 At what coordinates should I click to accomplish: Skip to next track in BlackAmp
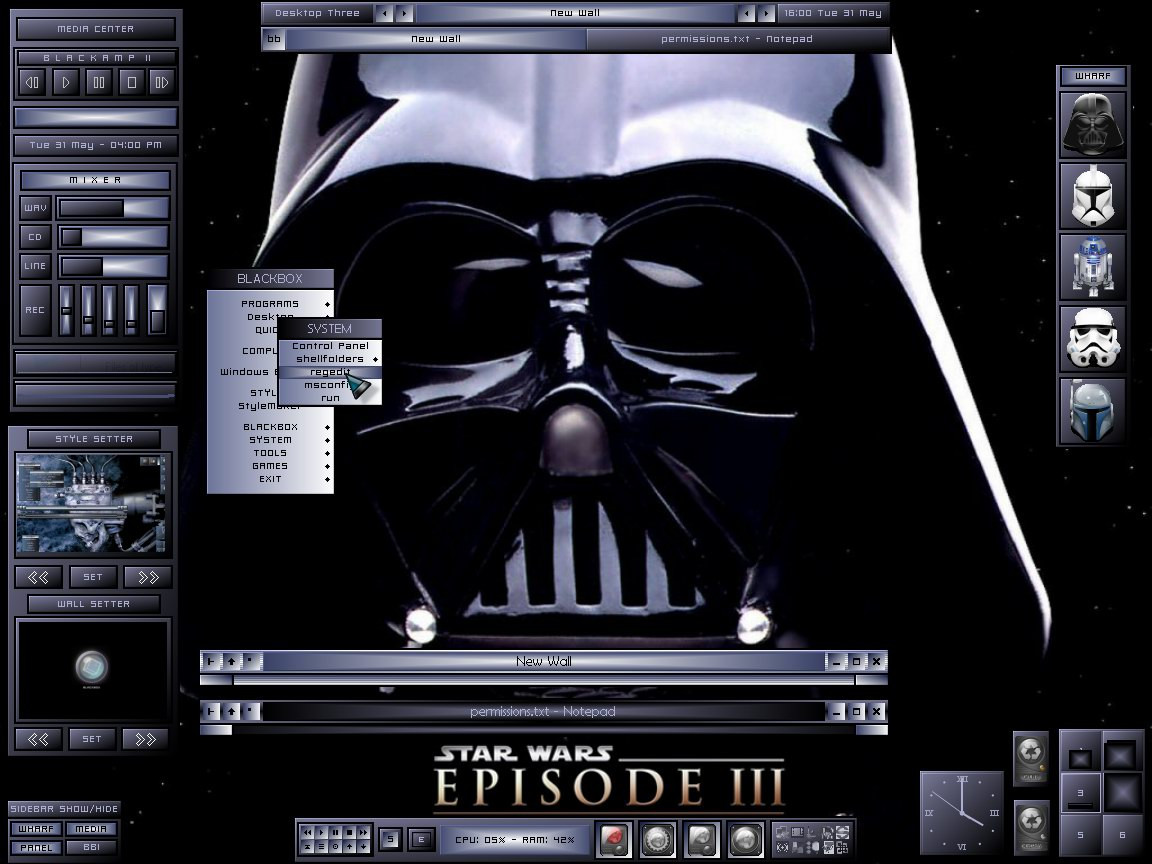[162, 82]
